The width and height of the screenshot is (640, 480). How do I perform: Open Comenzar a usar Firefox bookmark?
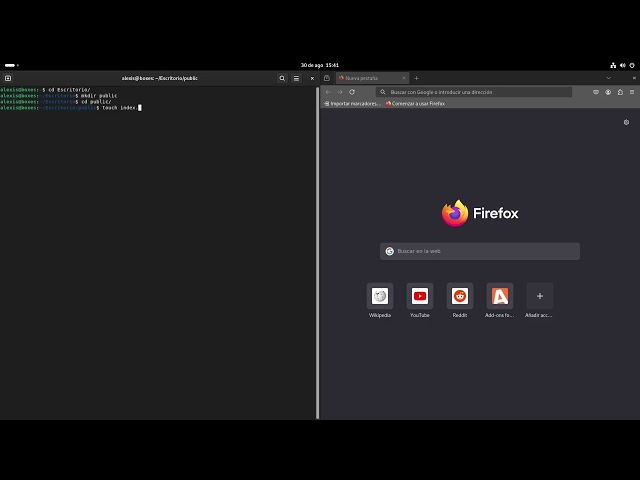tap(415, 104)
